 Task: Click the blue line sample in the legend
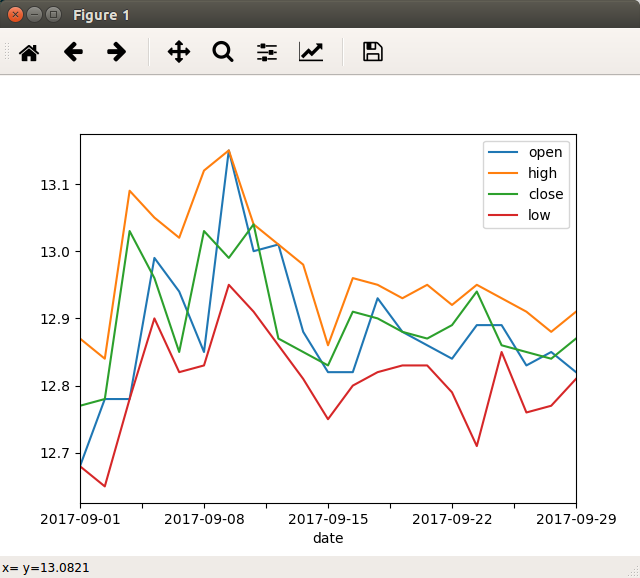point(503,152)
